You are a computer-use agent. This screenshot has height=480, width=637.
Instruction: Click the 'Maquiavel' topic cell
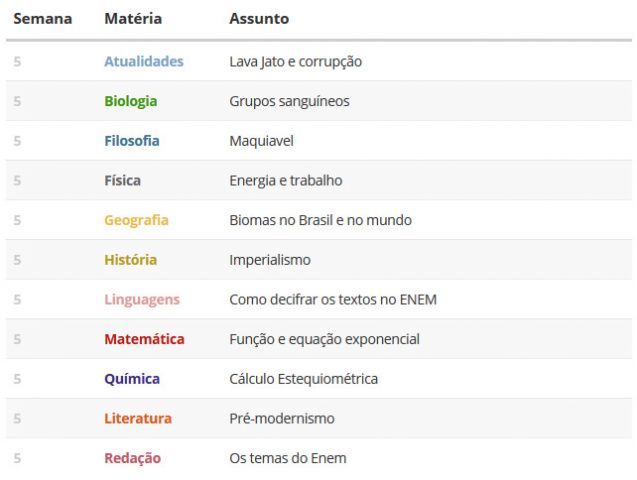point(261,141)
